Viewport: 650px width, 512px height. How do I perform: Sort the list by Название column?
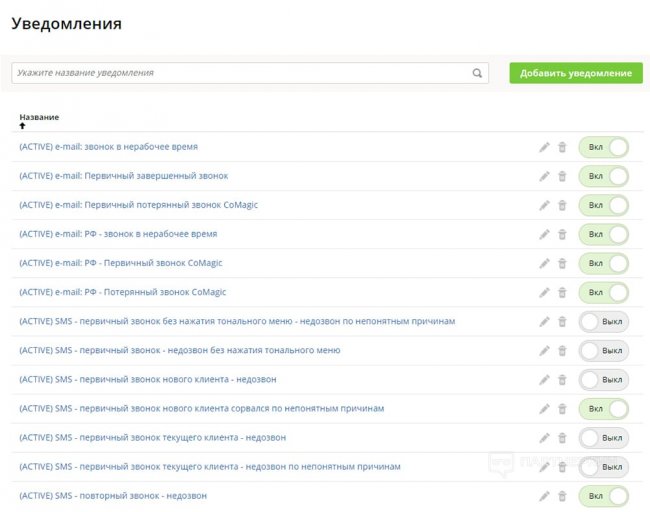39,117
